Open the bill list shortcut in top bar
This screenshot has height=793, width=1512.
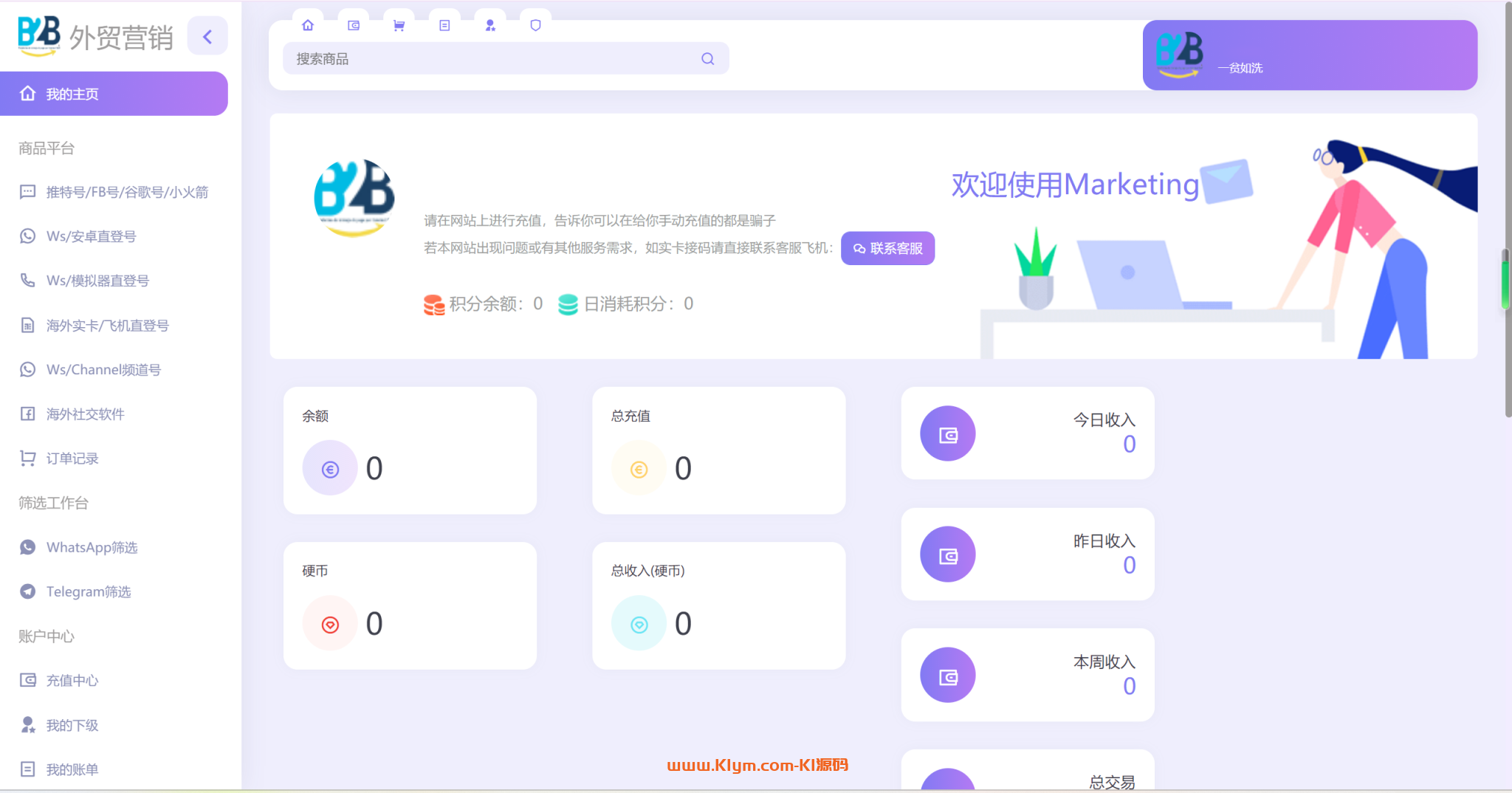point(444,25)
